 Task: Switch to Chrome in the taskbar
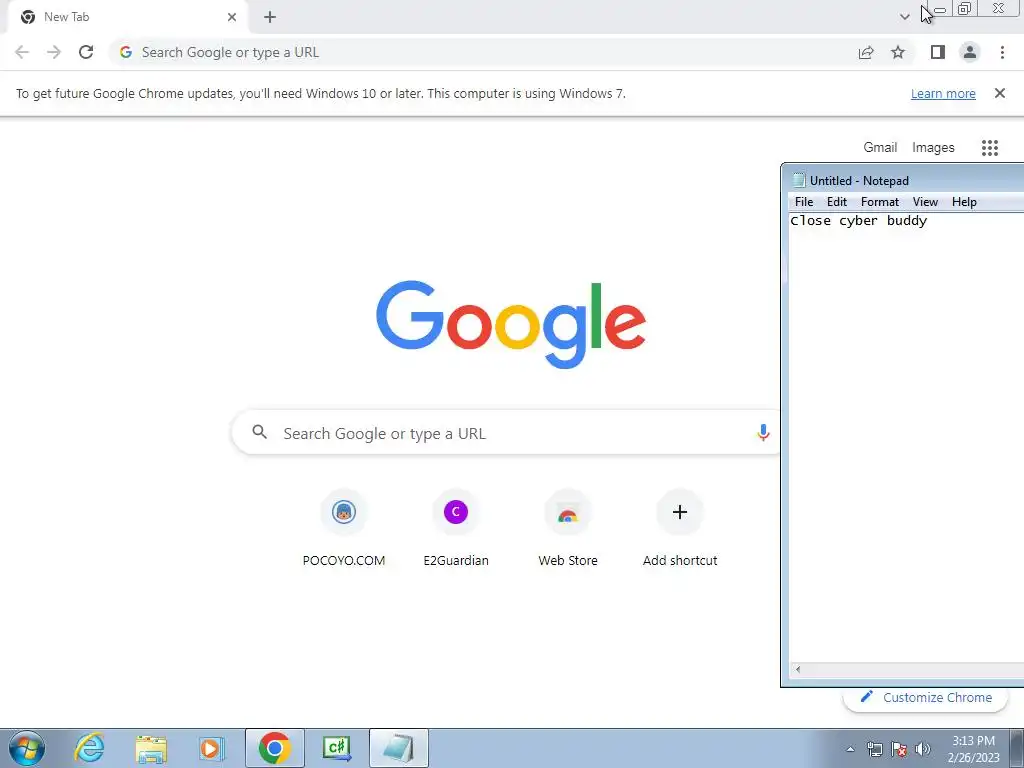[x=275, y=748]
